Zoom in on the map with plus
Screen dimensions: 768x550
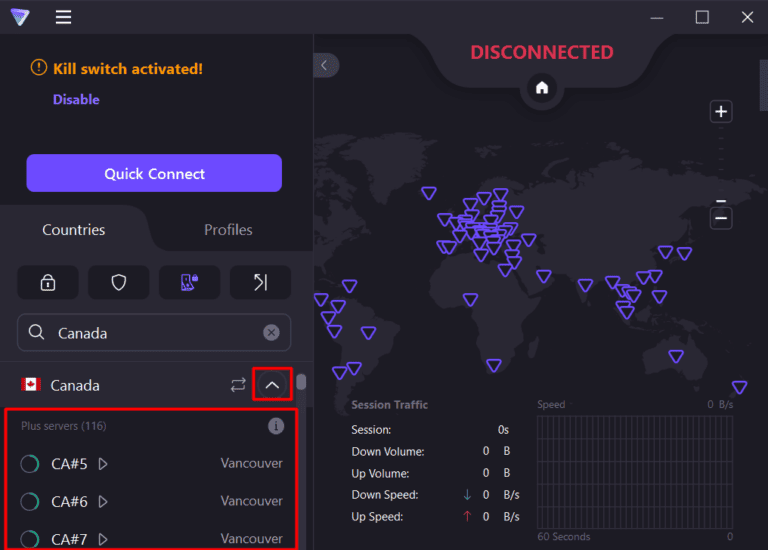[x=721, y=112]
